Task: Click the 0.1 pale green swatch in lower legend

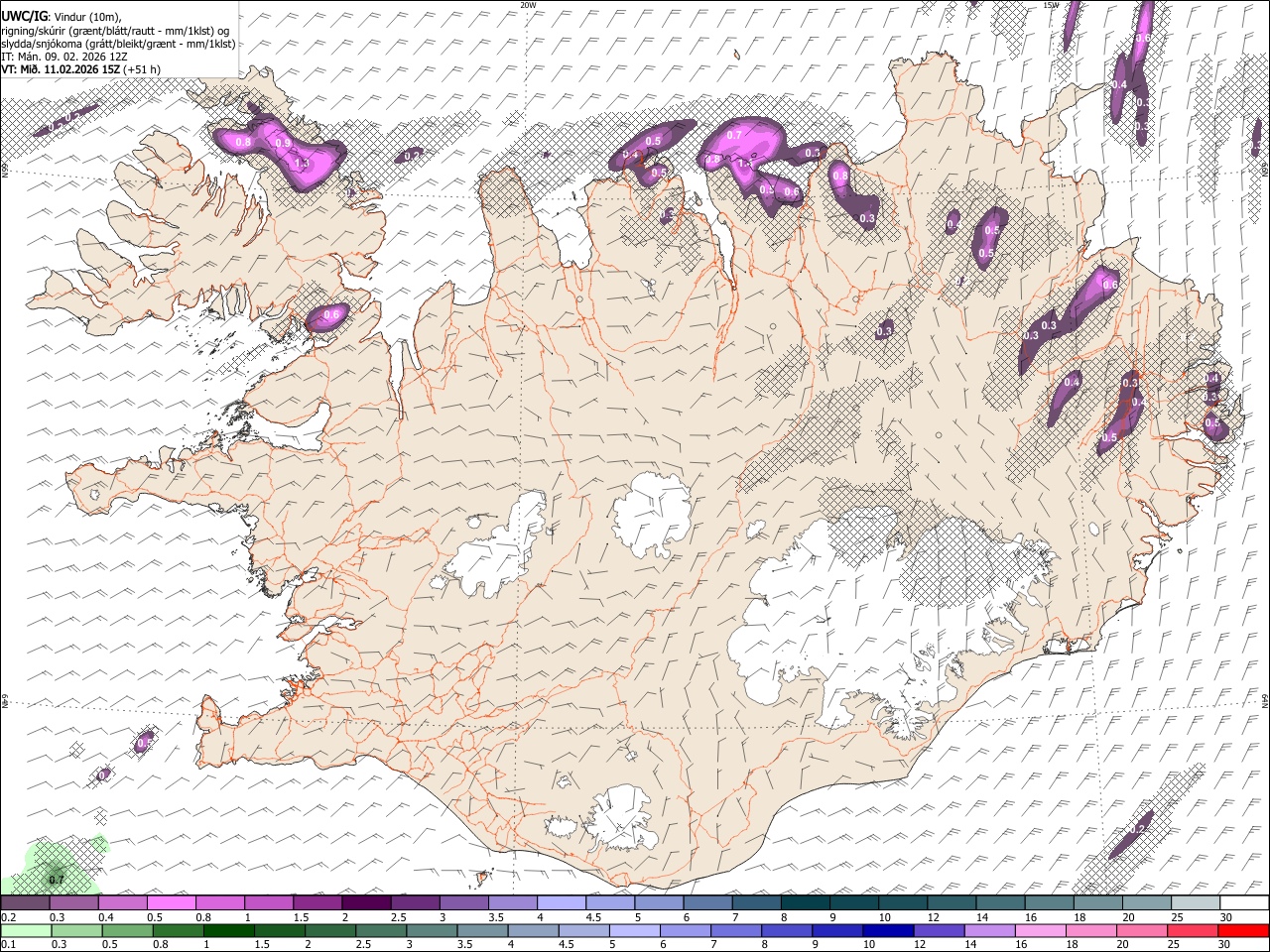Action: tap(25, 930)
